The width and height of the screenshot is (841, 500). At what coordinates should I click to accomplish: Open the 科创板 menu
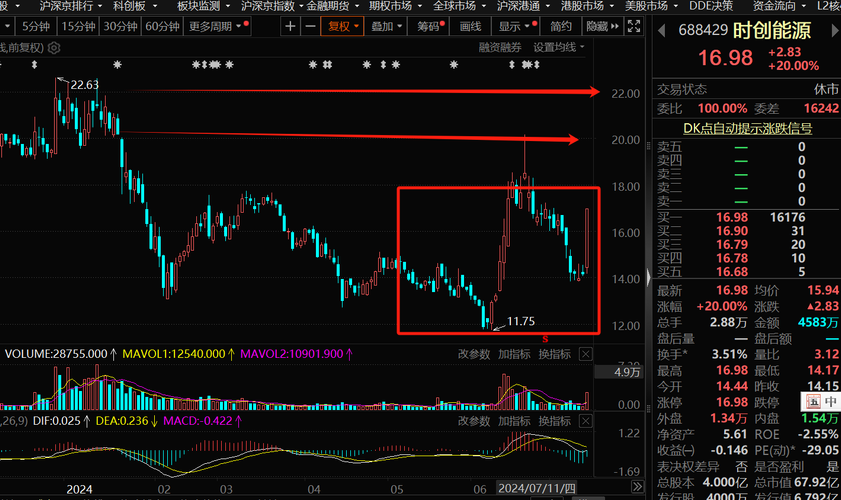(135, 6)
